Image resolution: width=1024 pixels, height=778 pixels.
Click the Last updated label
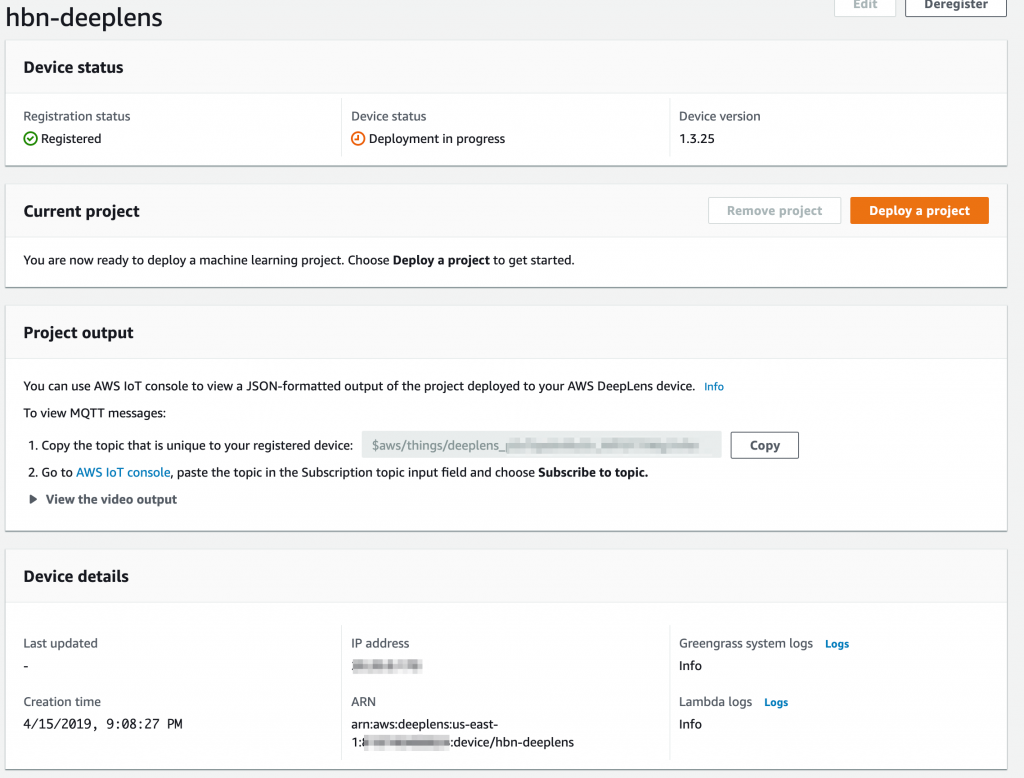coord(61,643)
